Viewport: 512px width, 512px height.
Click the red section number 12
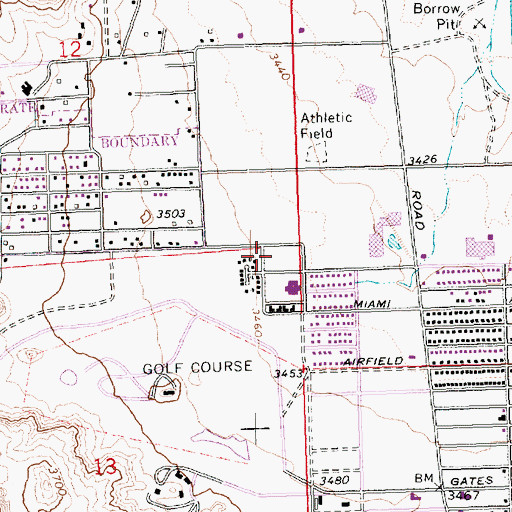point(70,50)
